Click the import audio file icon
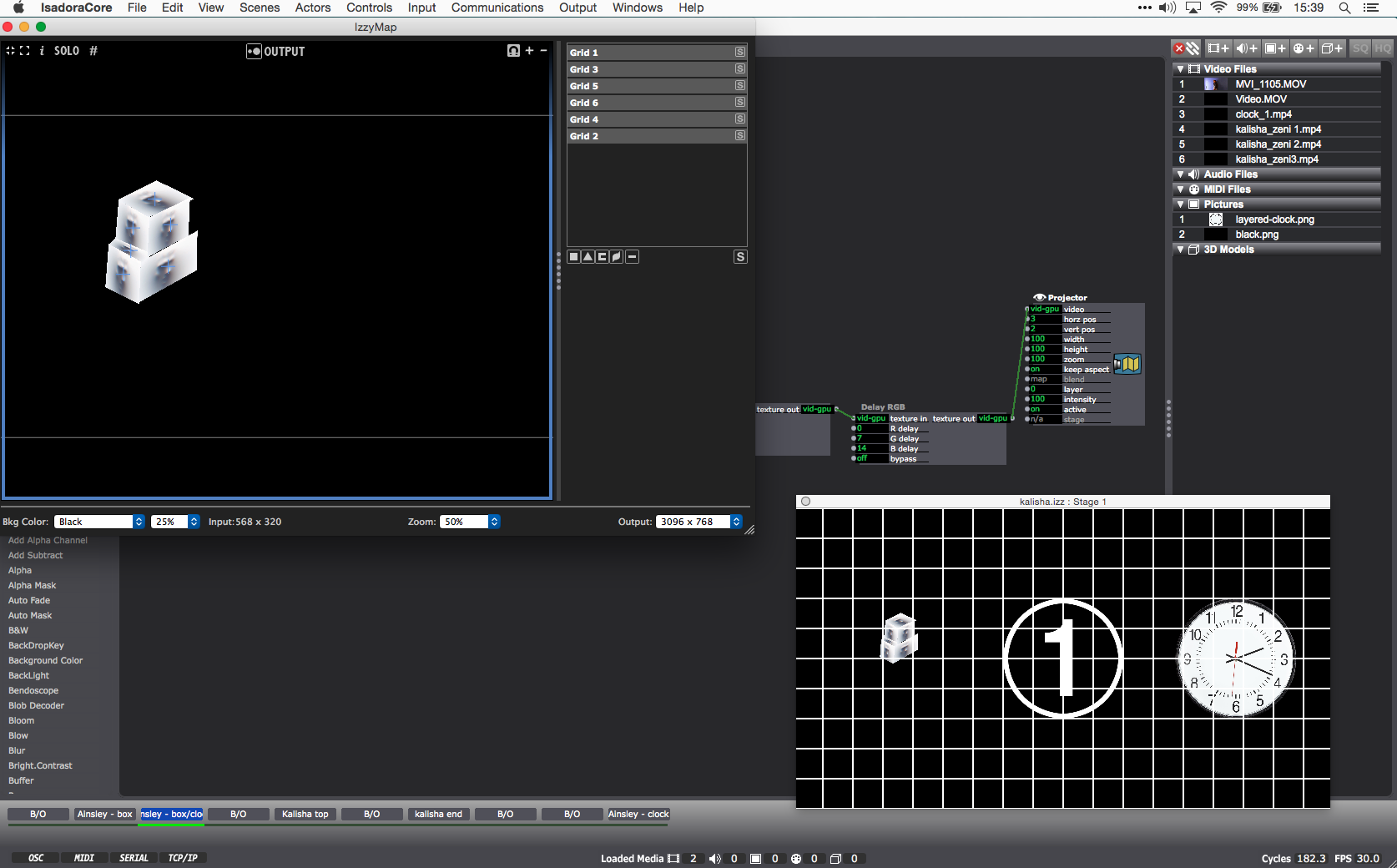The width and height of the screenshot is (1397, 868). click(1247, 48)
